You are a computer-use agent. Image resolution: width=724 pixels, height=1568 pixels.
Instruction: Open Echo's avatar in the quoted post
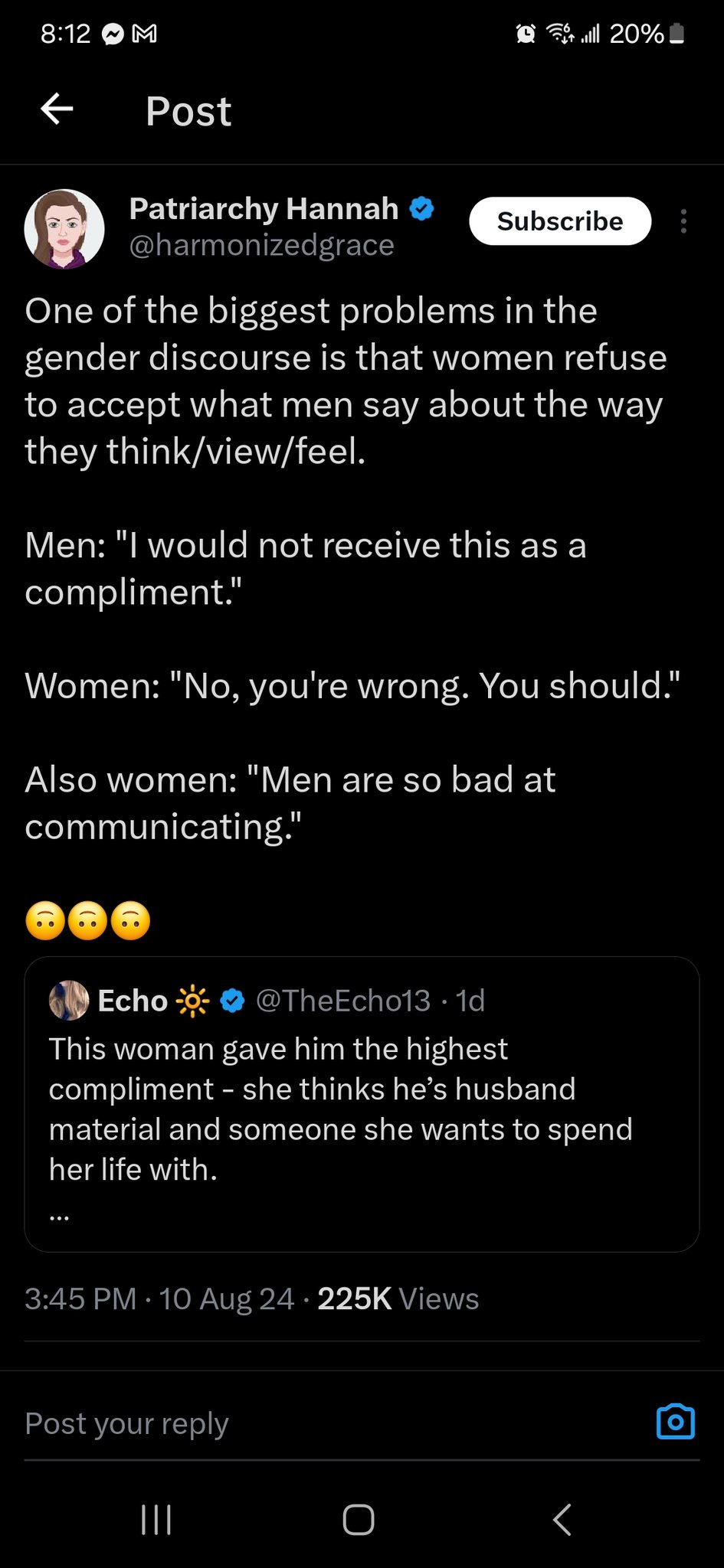pyautogui.click(x=69, y=1000)
